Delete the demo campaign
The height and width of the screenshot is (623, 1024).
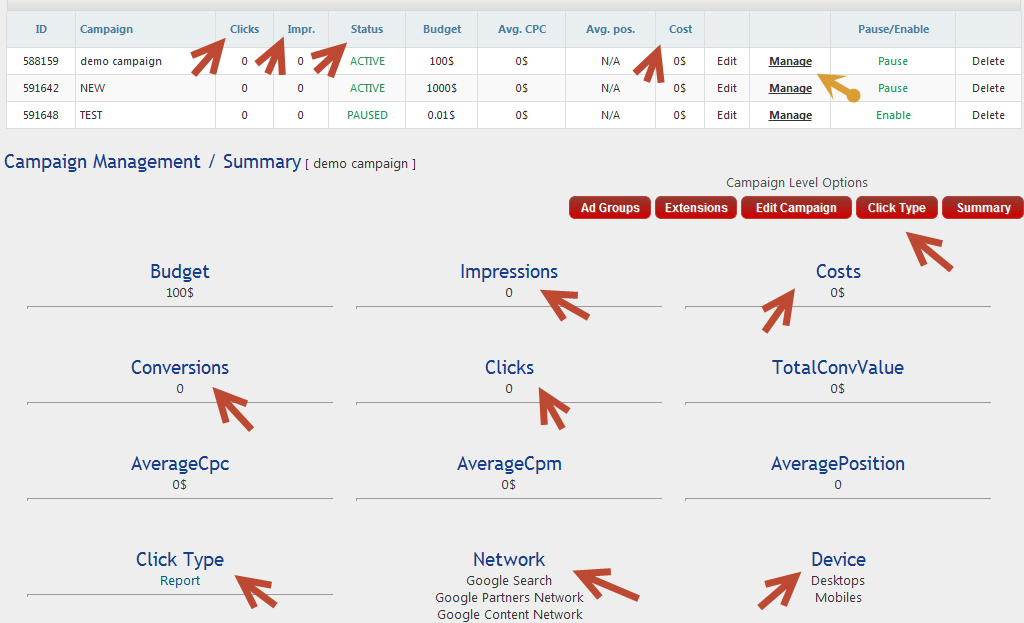[988, 61]
